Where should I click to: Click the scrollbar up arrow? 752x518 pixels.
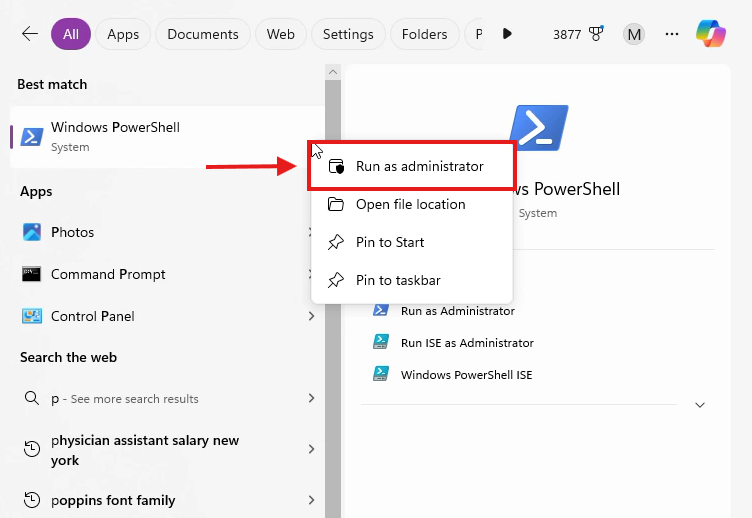click(x=333, y=72)
